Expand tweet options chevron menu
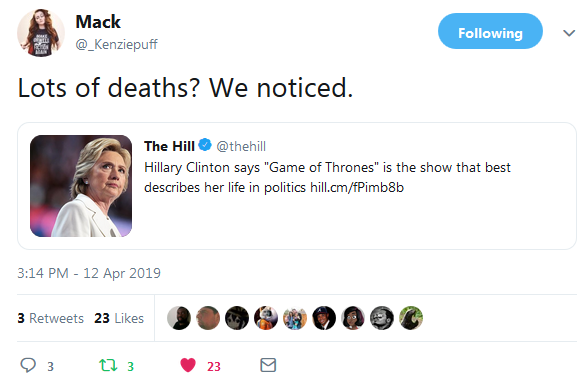This screenshot has width=580, height=379. [569, 33]
